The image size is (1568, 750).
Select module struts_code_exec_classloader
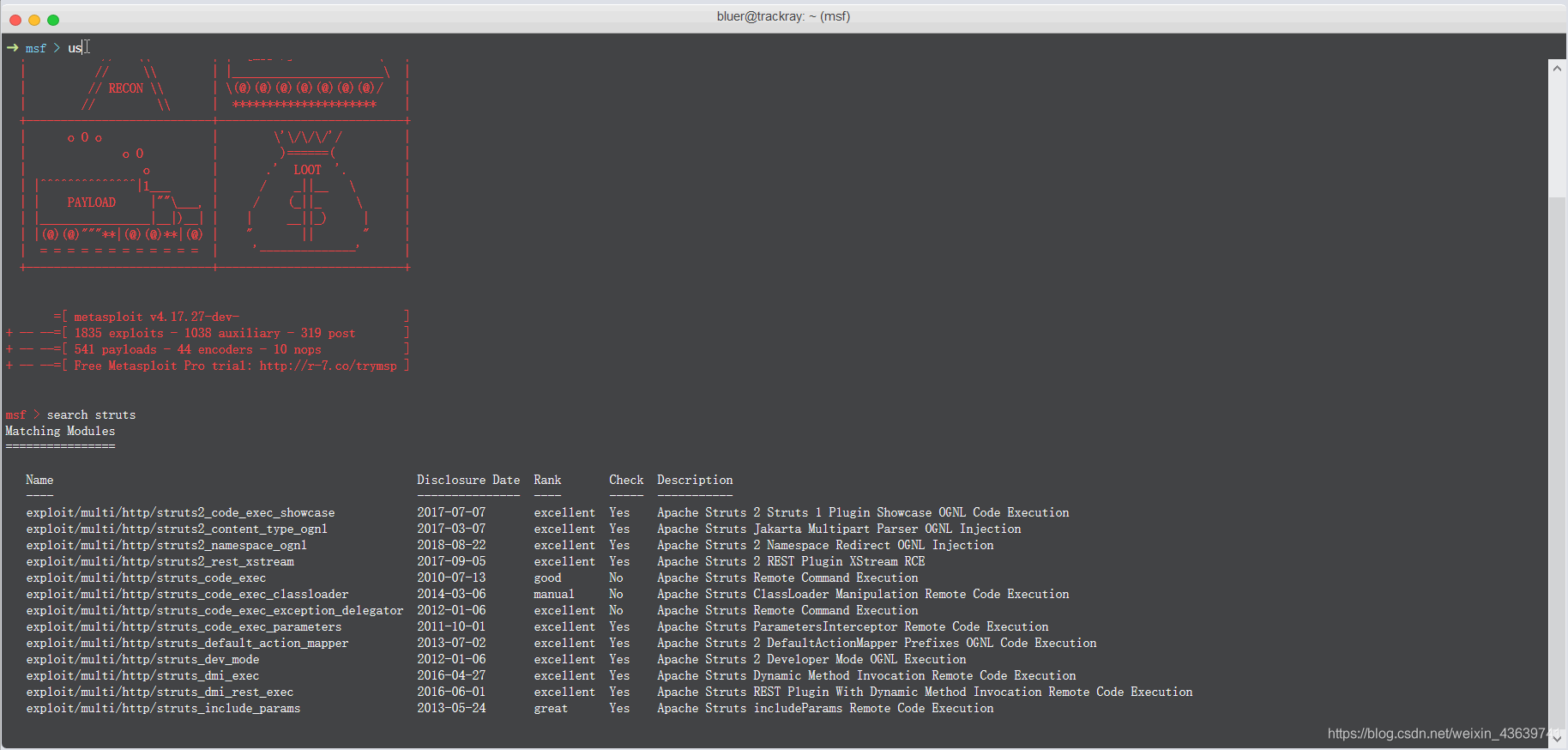187,594
